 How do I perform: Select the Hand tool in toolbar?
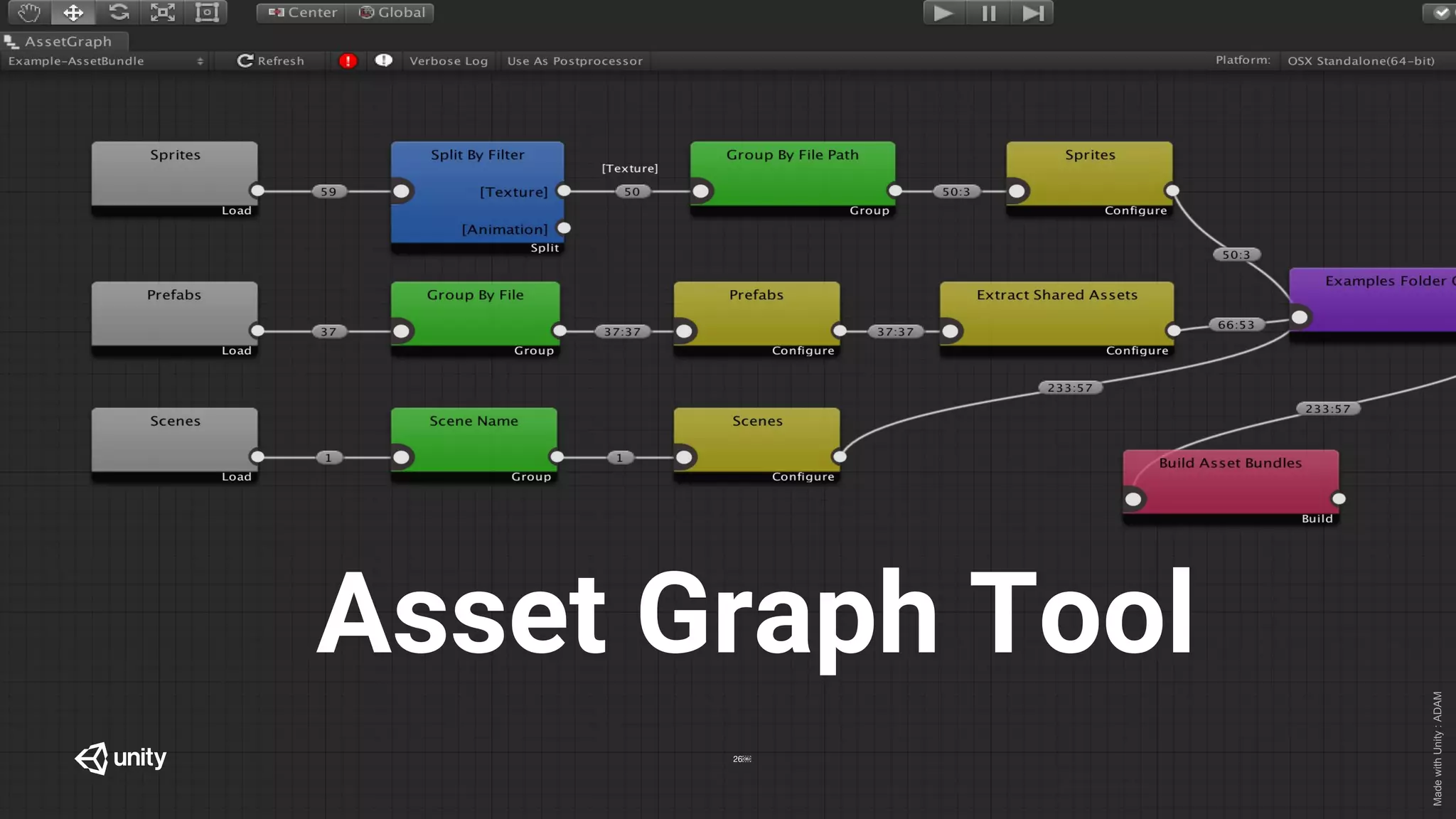coord(29,12)
